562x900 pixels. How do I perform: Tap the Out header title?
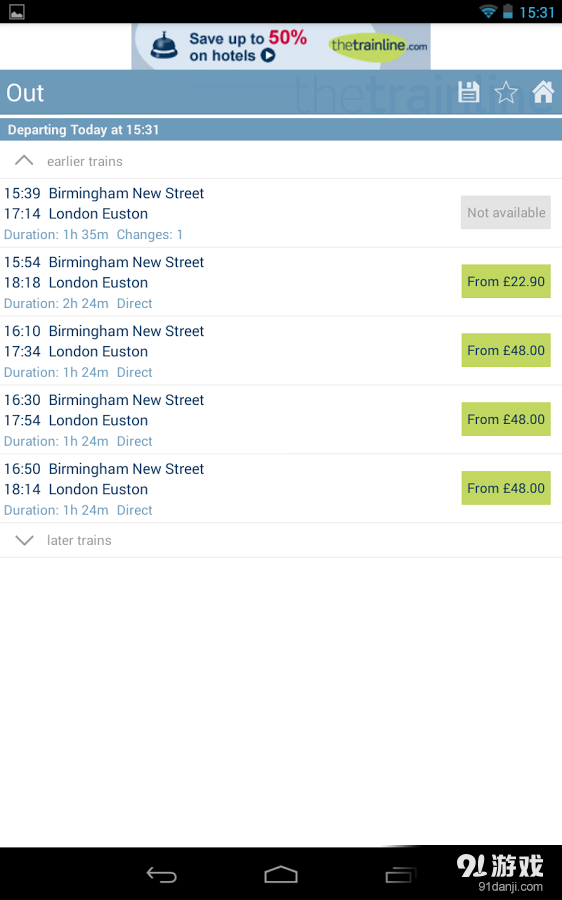tap(25, 93)
